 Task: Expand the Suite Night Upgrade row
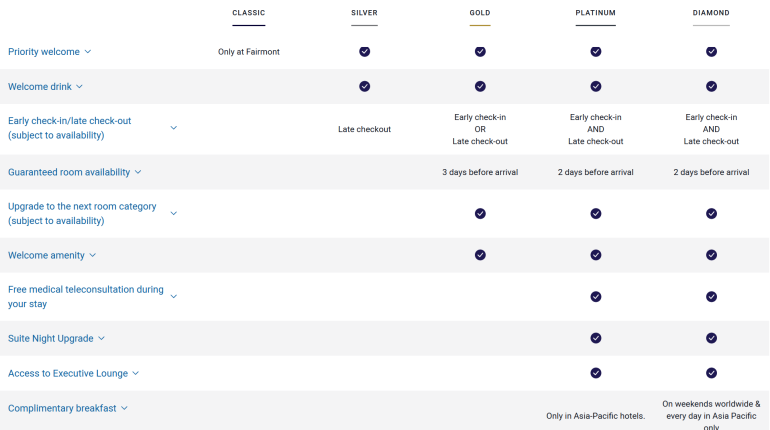tap(102, 338)
